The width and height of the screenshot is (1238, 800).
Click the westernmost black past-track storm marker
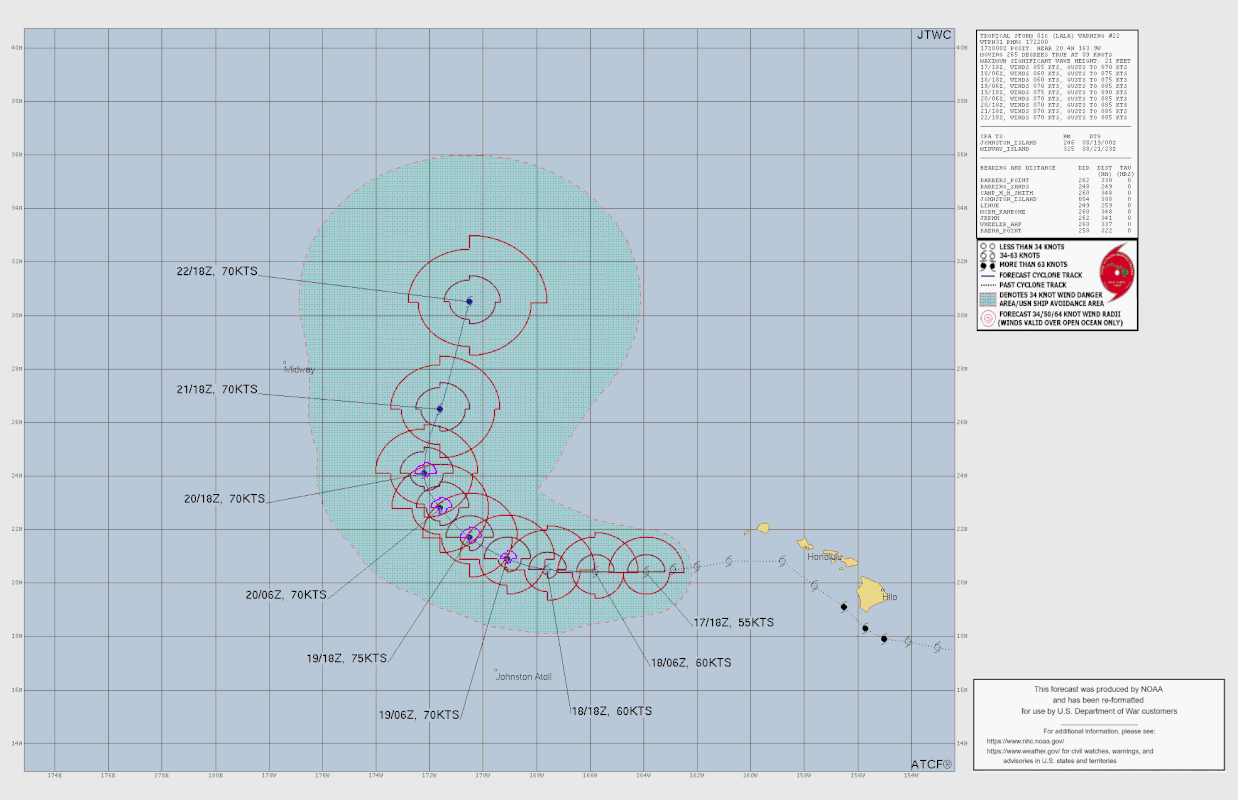[844, 607]
